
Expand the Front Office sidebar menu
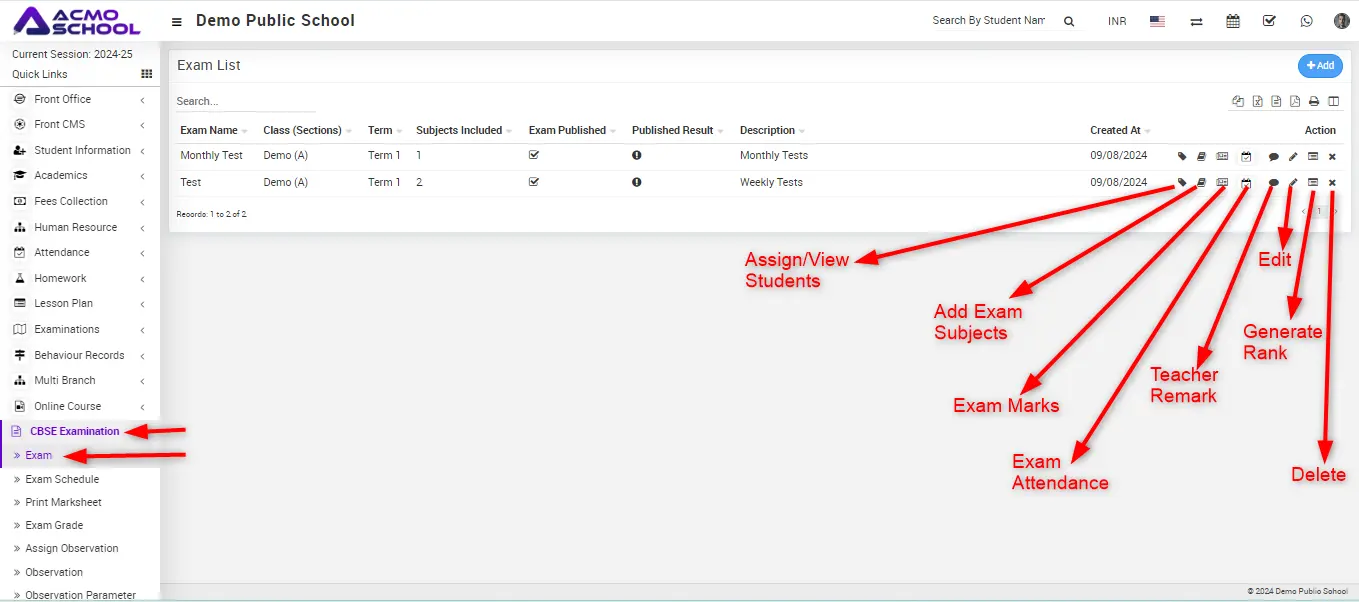[62, 99]
